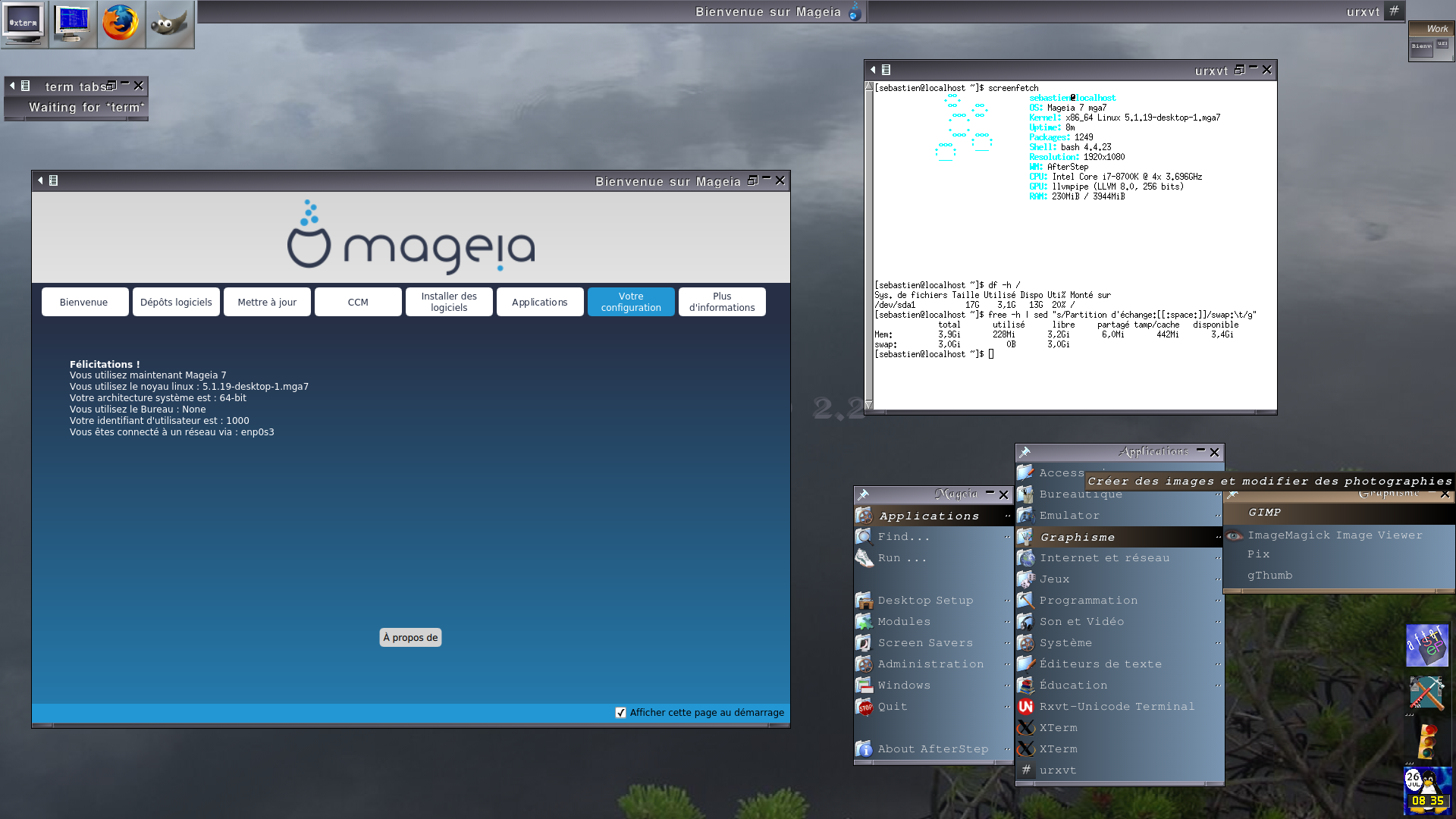The width and height of the screenshot is (1456, 819).
Task: Select GIMP in Graphisme menu
Action: pyautogui.click(x=1338, y=513)
